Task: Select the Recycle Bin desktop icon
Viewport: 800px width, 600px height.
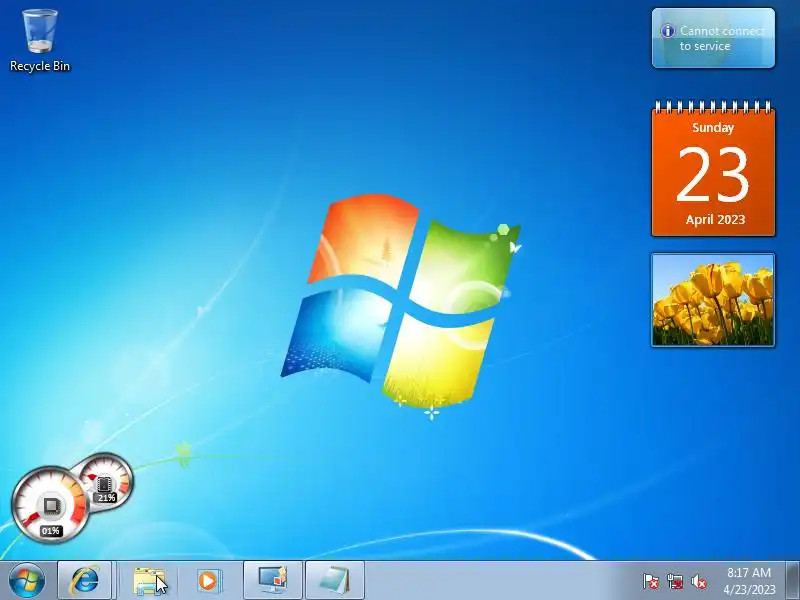Action: (40, 40)
